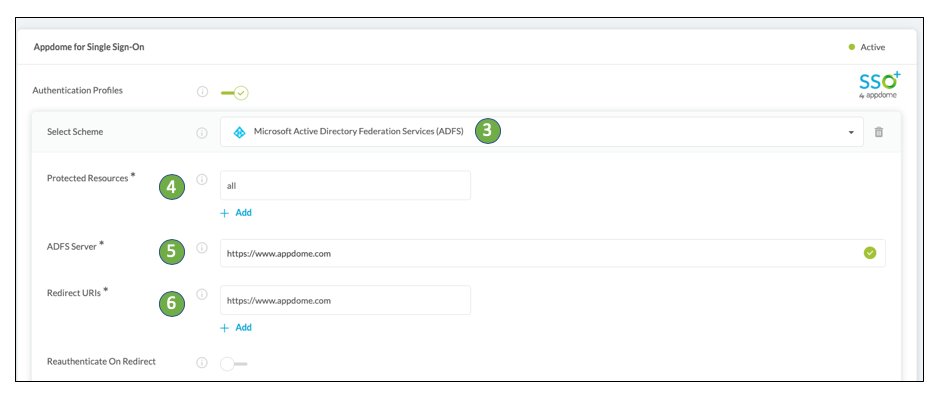Click the ADFS diamond scheme icon
This screenshot has width=940, height=396.
click(x=239, y=132)
